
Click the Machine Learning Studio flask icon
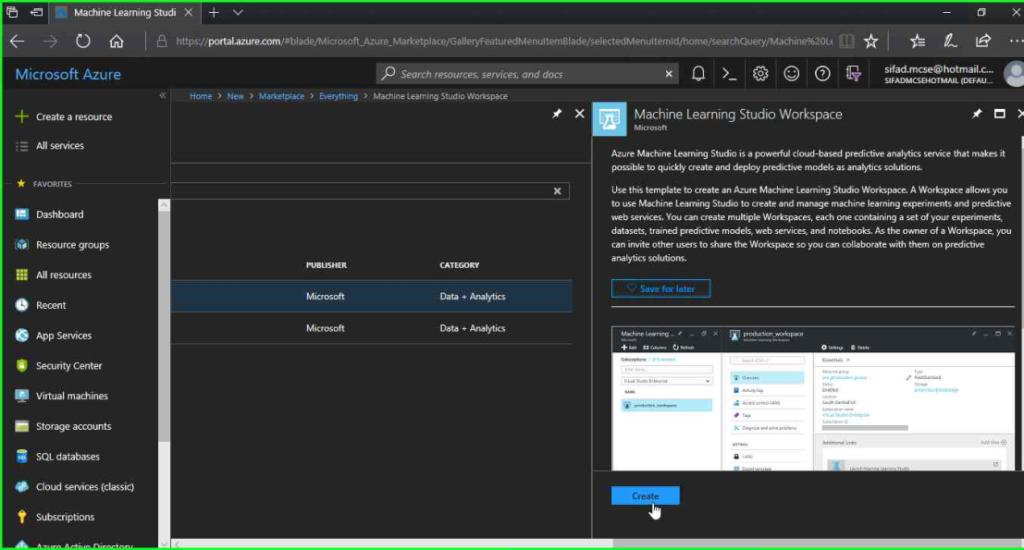pyautogui.click(x=609, y=119)
